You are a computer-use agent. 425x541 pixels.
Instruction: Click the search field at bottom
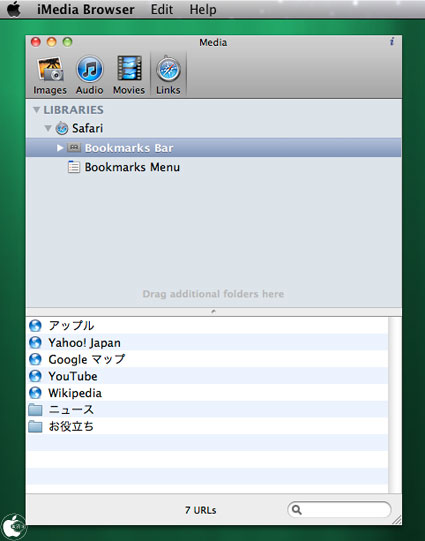(x=339, y=510)
